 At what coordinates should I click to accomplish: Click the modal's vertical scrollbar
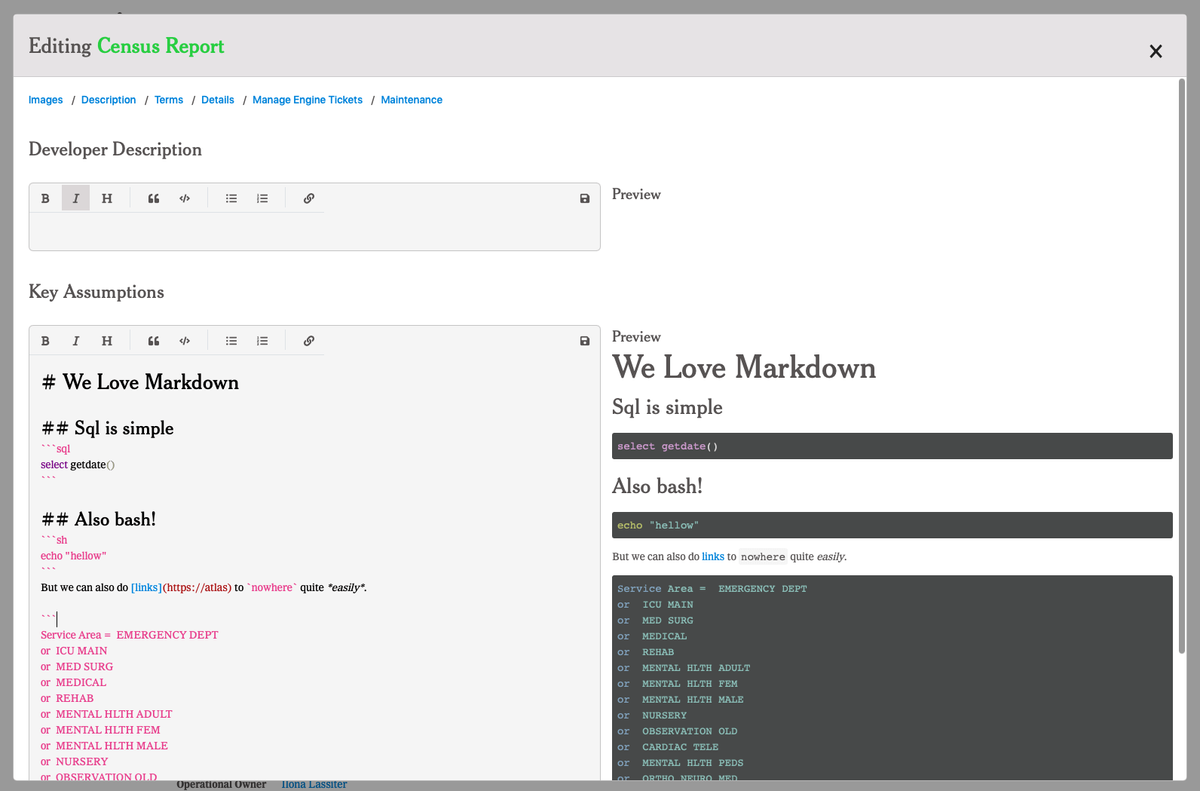[x=1183, y=365]
